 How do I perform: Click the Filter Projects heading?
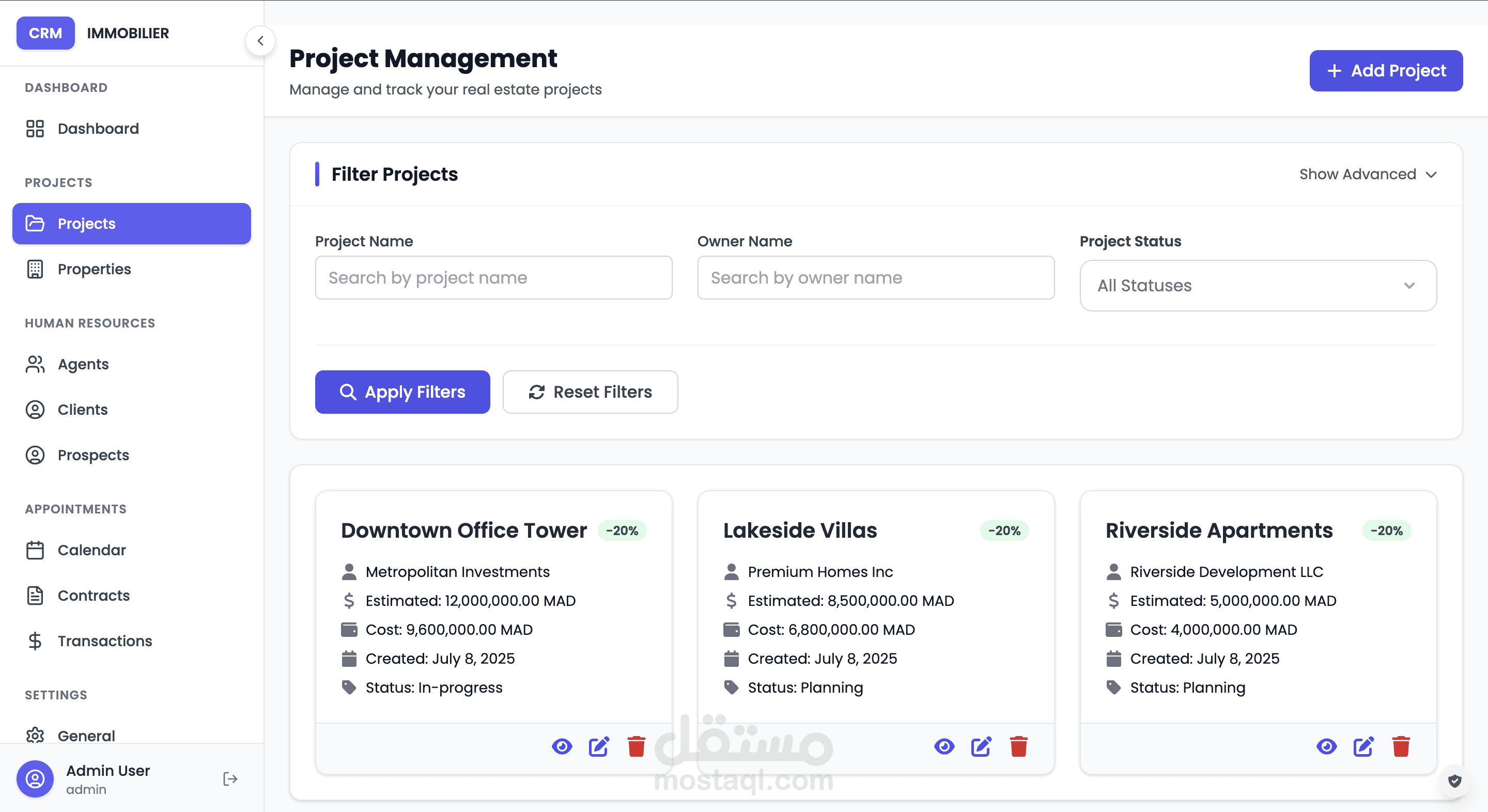(x=395, y=175)
